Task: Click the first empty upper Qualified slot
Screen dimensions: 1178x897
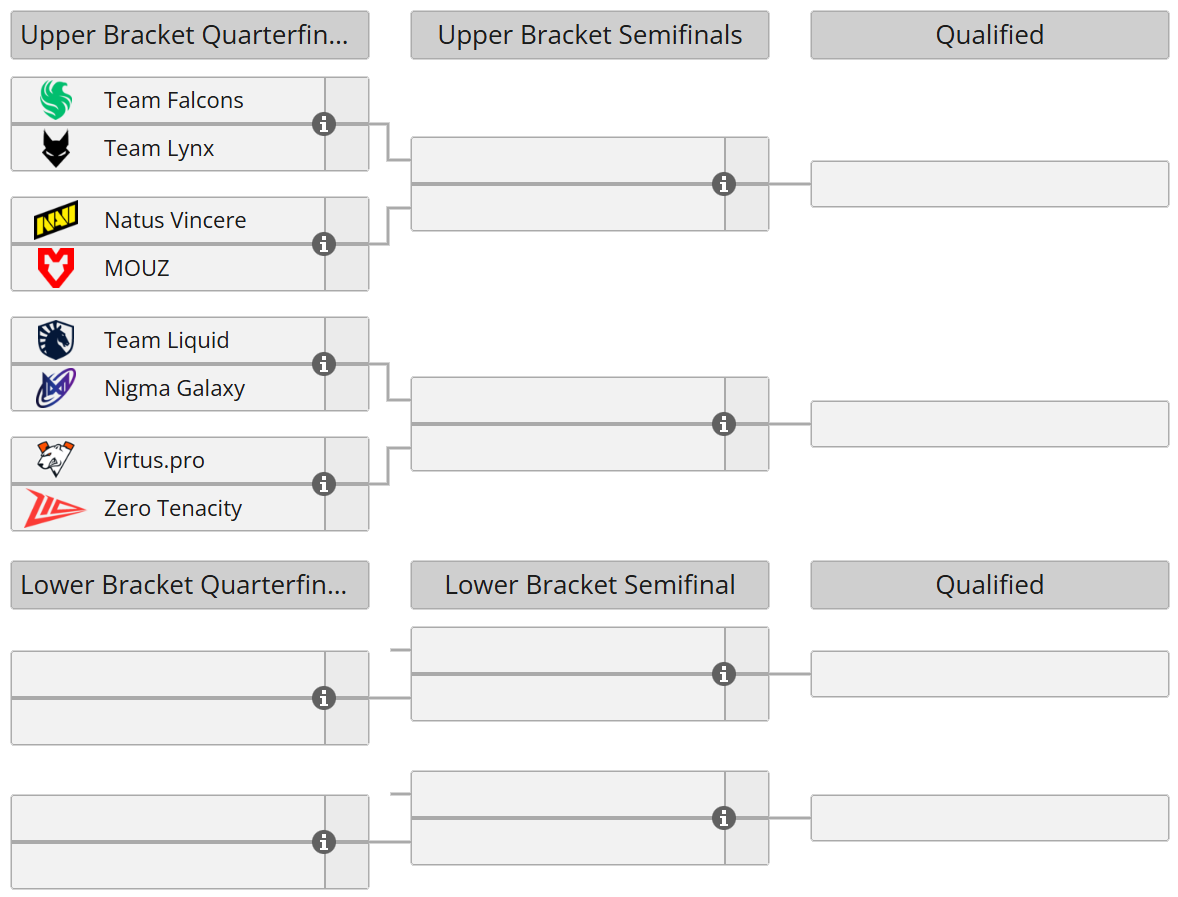Action: 989,184
